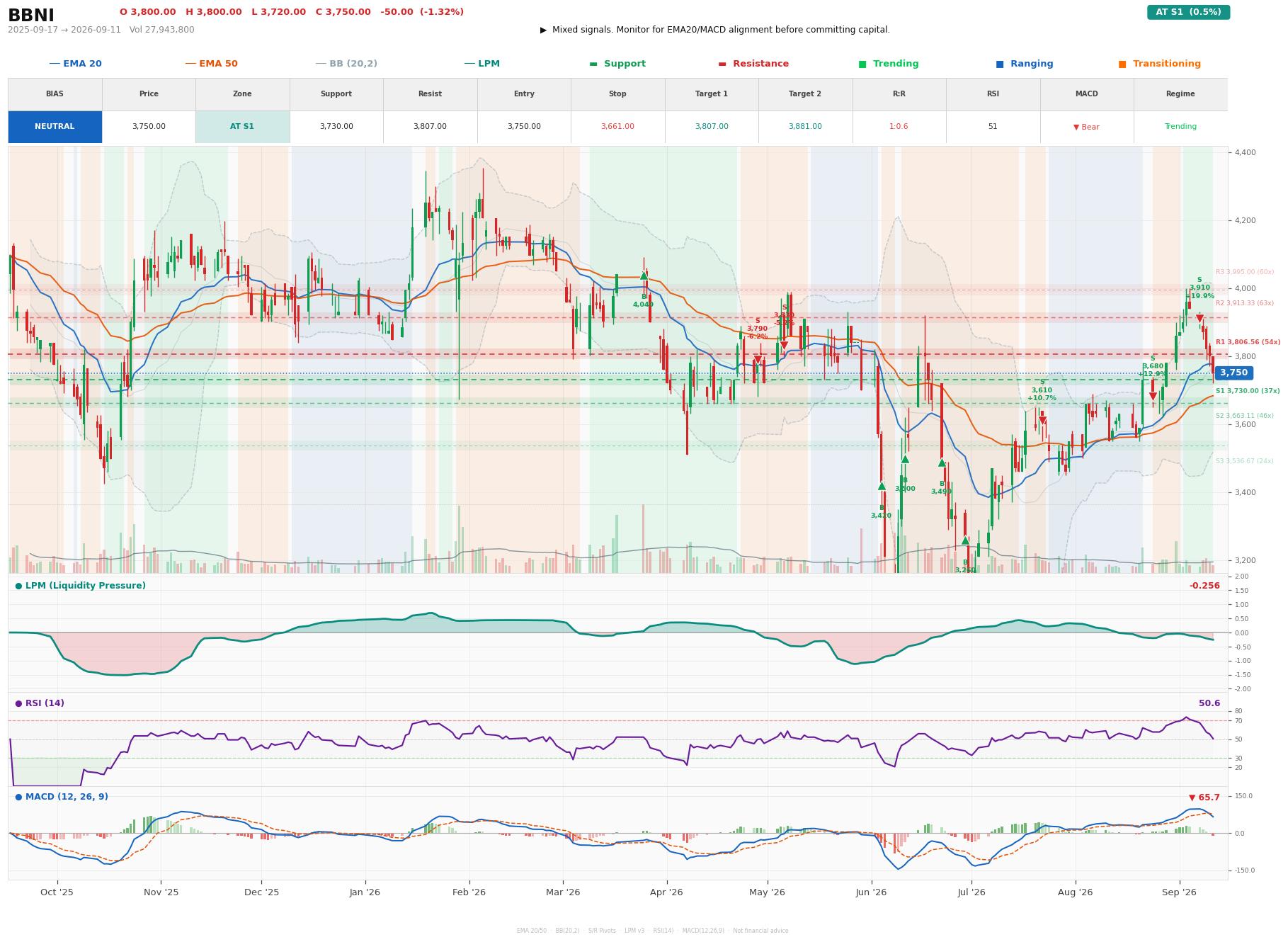
Task: Click the NEUTRAL bias cell
Action: click(55, 127)
